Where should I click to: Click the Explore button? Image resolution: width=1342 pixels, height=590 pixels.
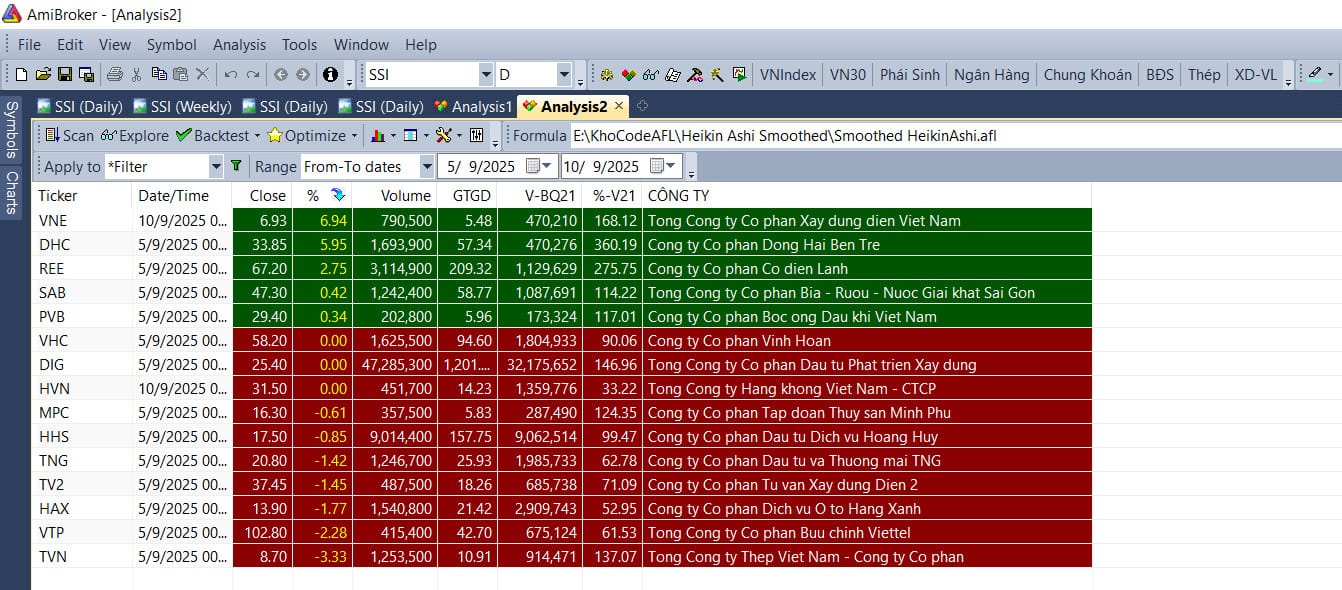coord(134,136)
